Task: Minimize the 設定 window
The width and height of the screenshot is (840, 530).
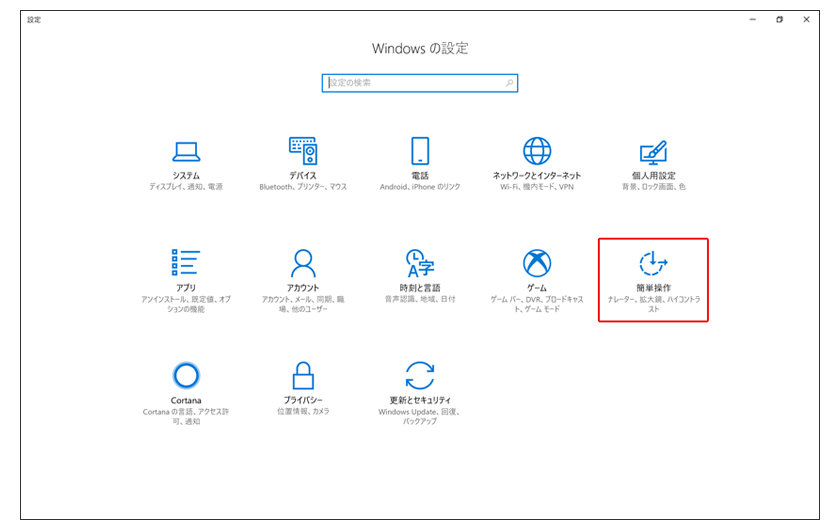Action: (x=753, y=19)
